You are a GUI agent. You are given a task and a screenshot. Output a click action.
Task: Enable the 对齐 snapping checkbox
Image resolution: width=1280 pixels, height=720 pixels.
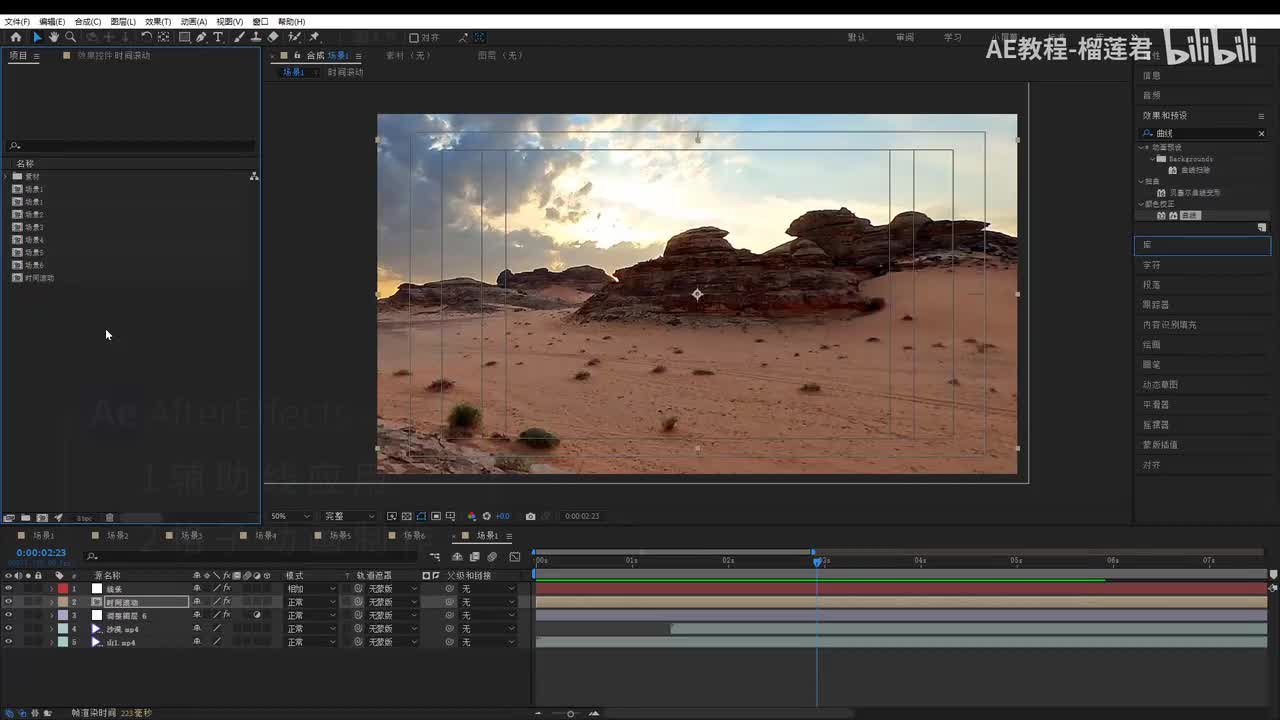point(414,38)
